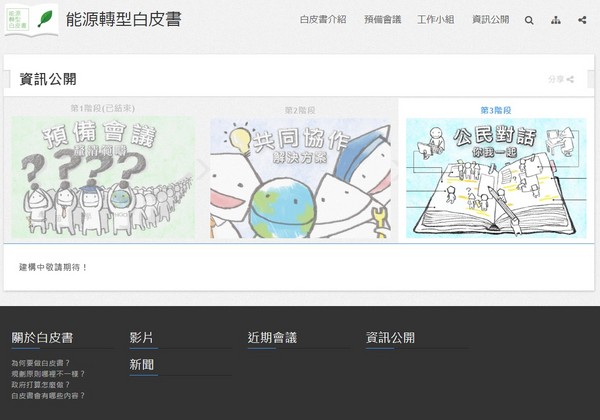Open 資訊公開 in top navigation
The width and height of the screenshot is (600, 420).
coord(491,20)
